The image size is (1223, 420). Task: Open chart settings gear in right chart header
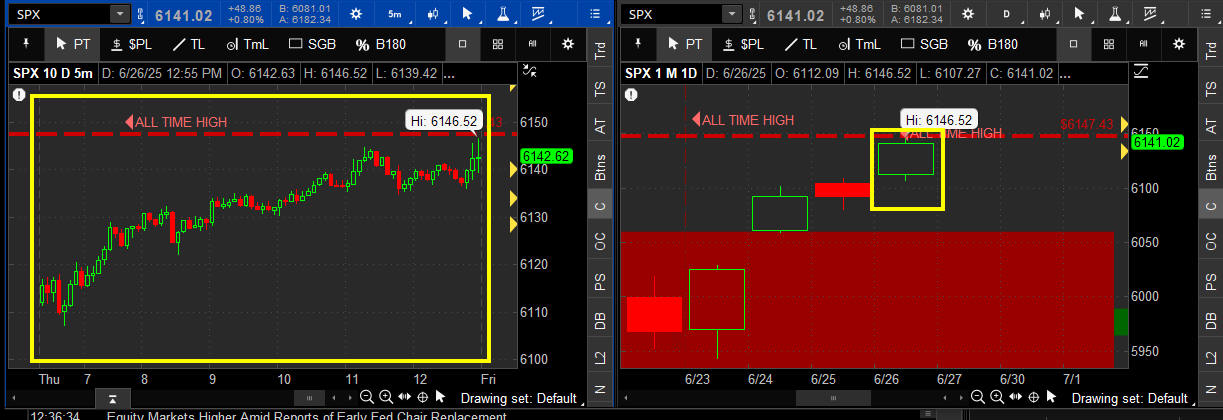(967, 14)
